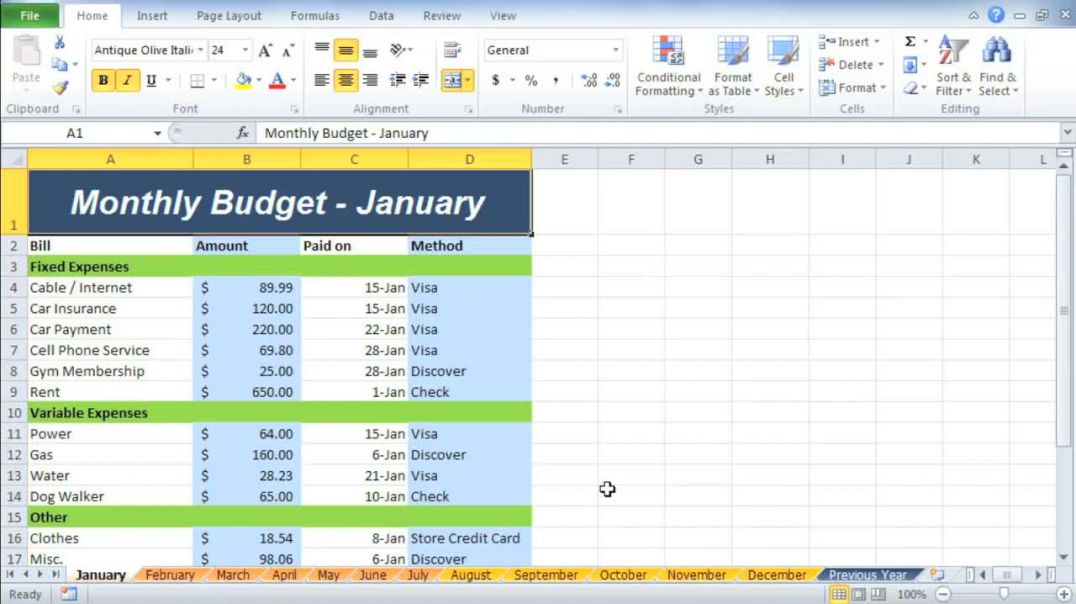Toggle Italic formatting

click(127, 80)
